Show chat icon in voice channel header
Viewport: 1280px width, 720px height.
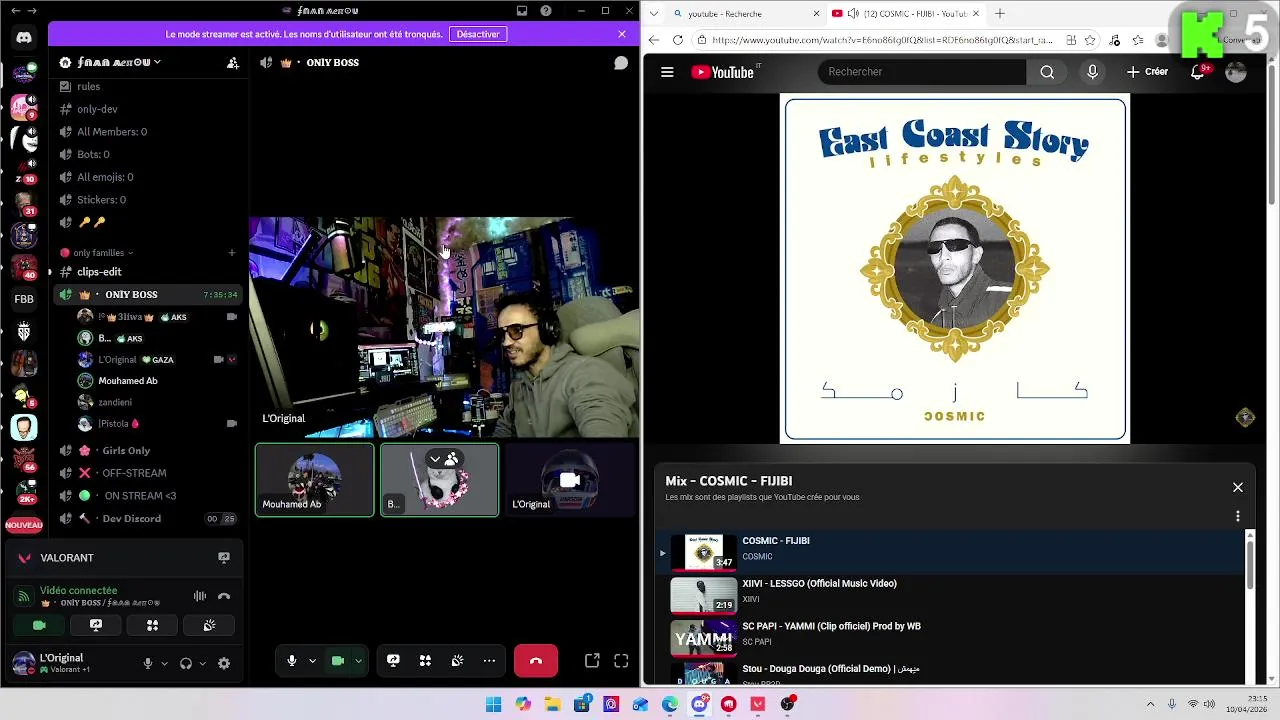pos(621,62)
